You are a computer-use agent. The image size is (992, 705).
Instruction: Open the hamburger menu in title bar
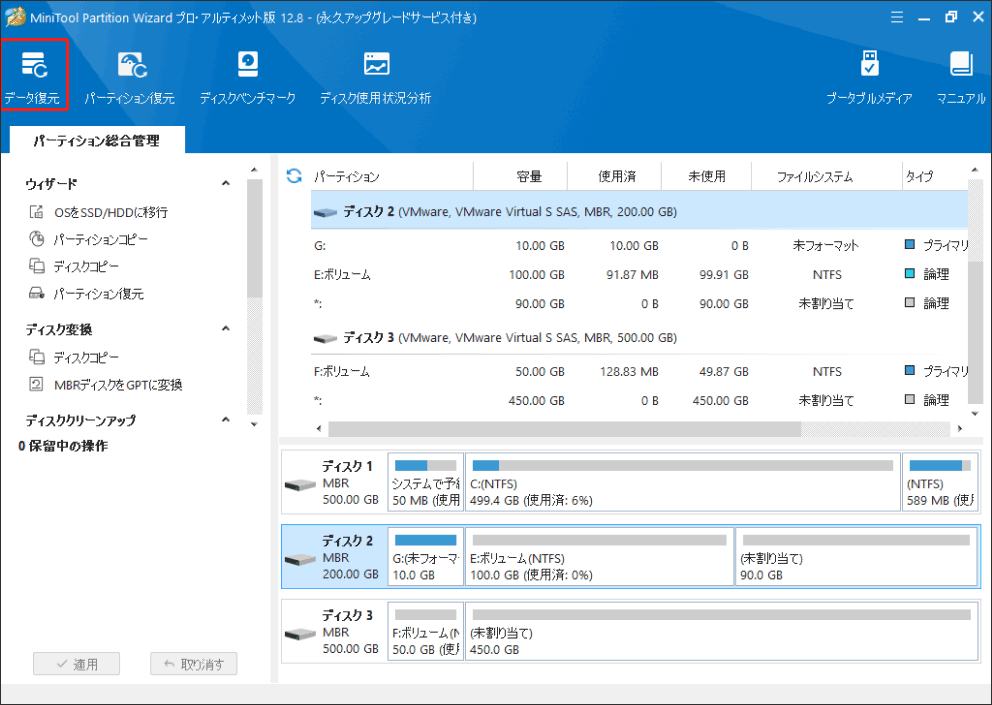tap(896, 17)
